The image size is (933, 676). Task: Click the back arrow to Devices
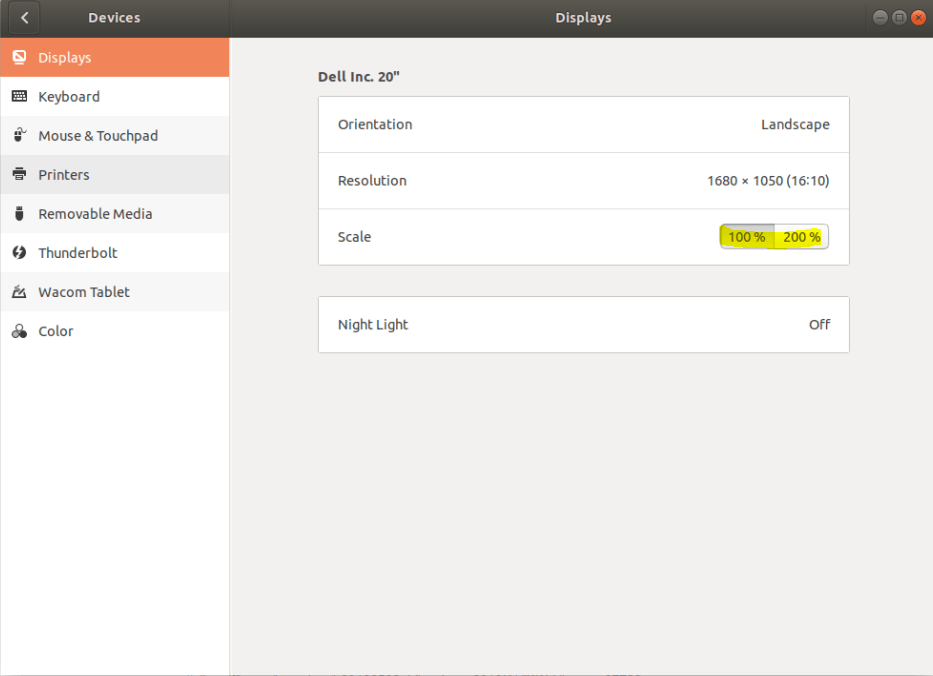[x=22, y=17]
